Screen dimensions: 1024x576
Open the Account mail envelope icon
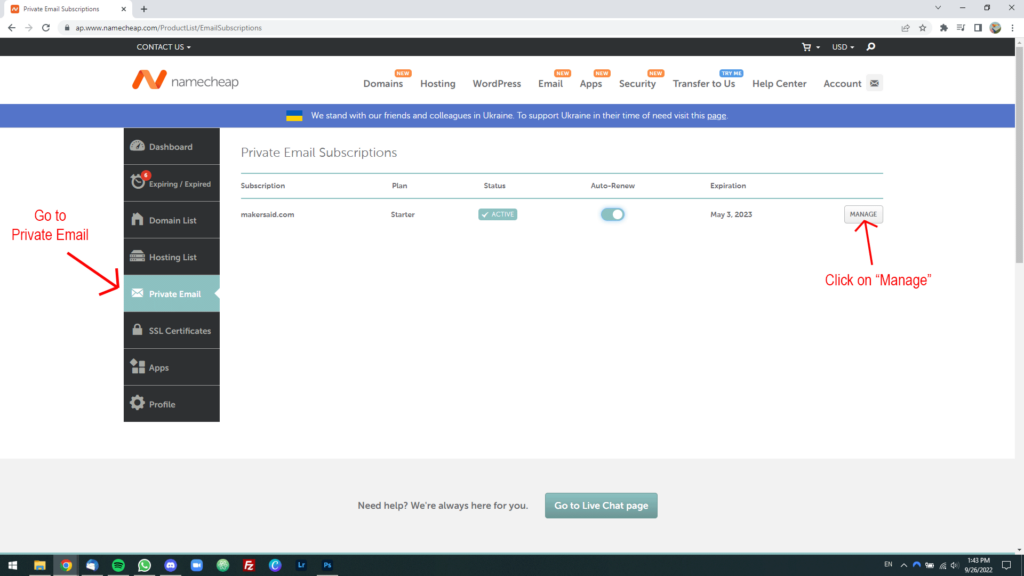tap(874, 83)
